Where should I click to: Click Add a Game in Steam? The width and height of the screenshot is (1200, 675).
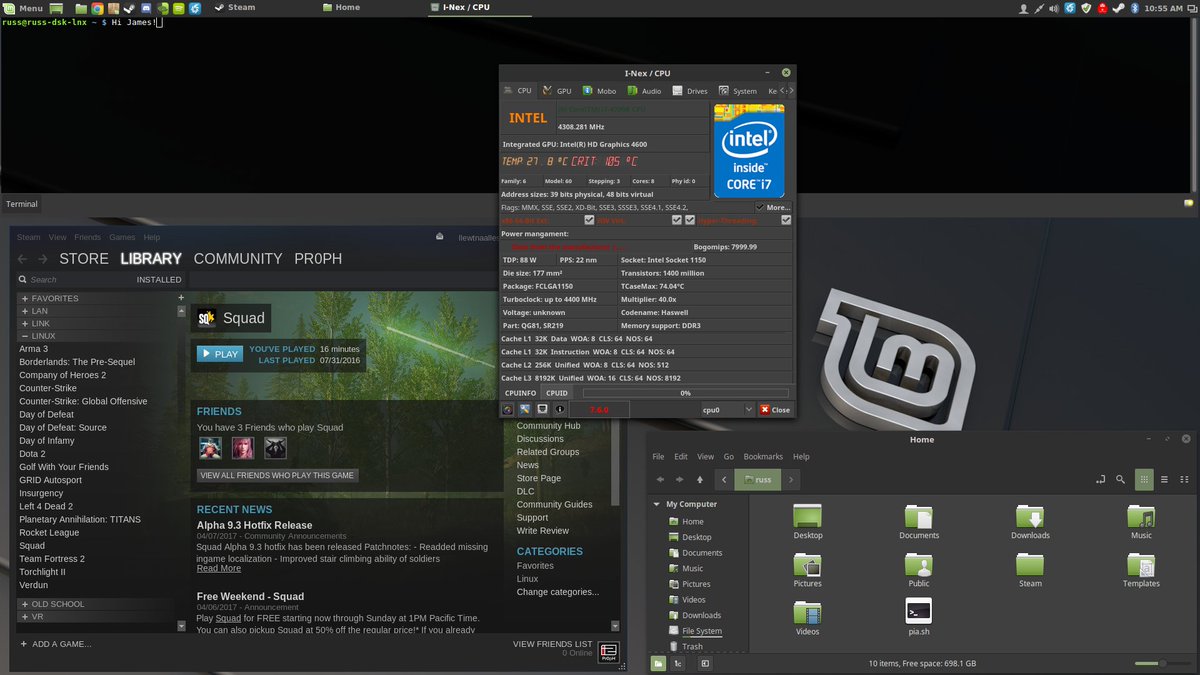point(55,644)
